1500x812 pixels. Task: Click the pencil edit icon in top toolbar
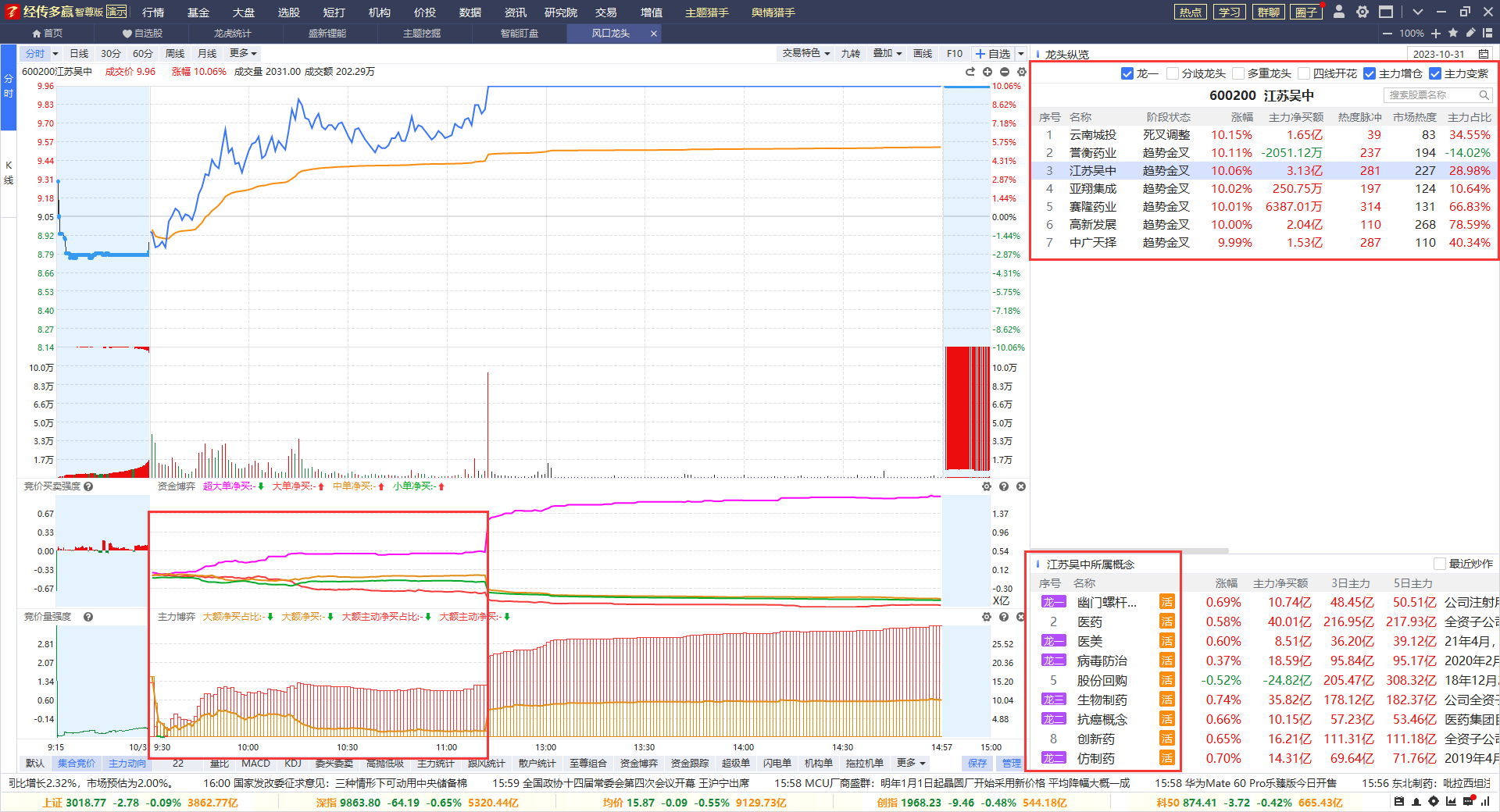click(1470, 33)
